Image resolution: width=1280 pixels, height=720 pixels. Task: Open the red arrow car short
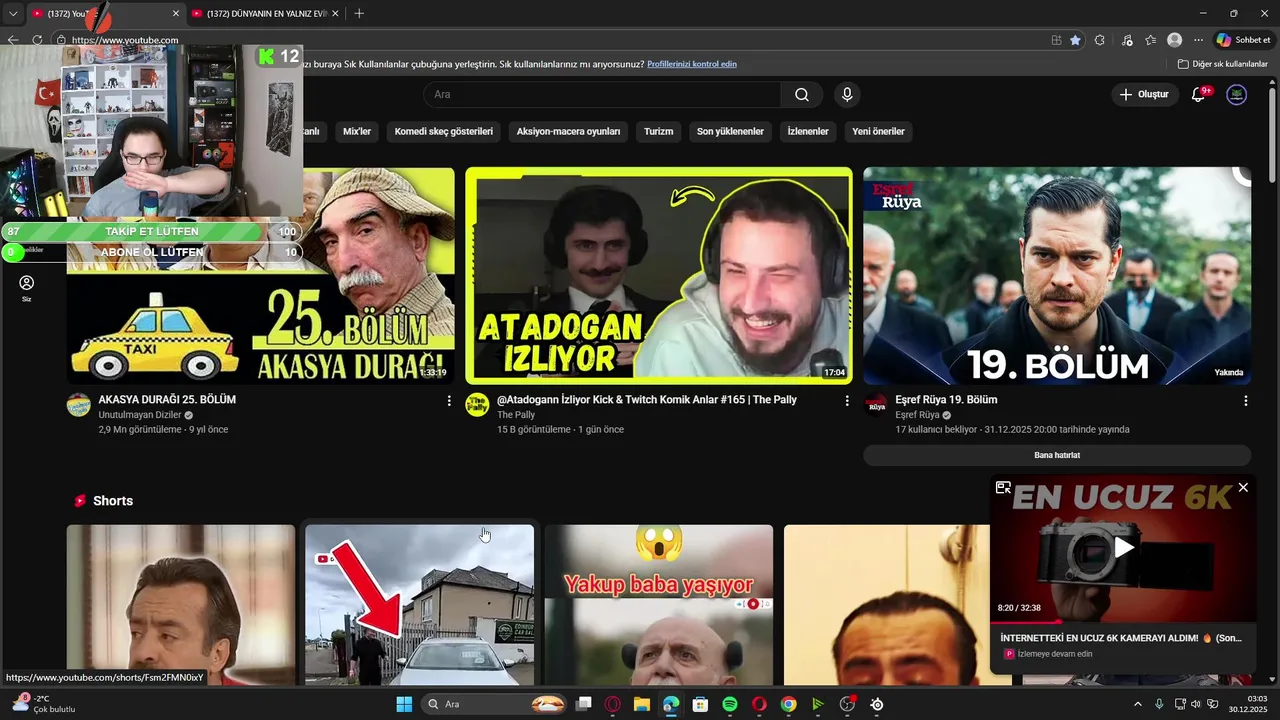pyautogui.click(x=419, y=604)
